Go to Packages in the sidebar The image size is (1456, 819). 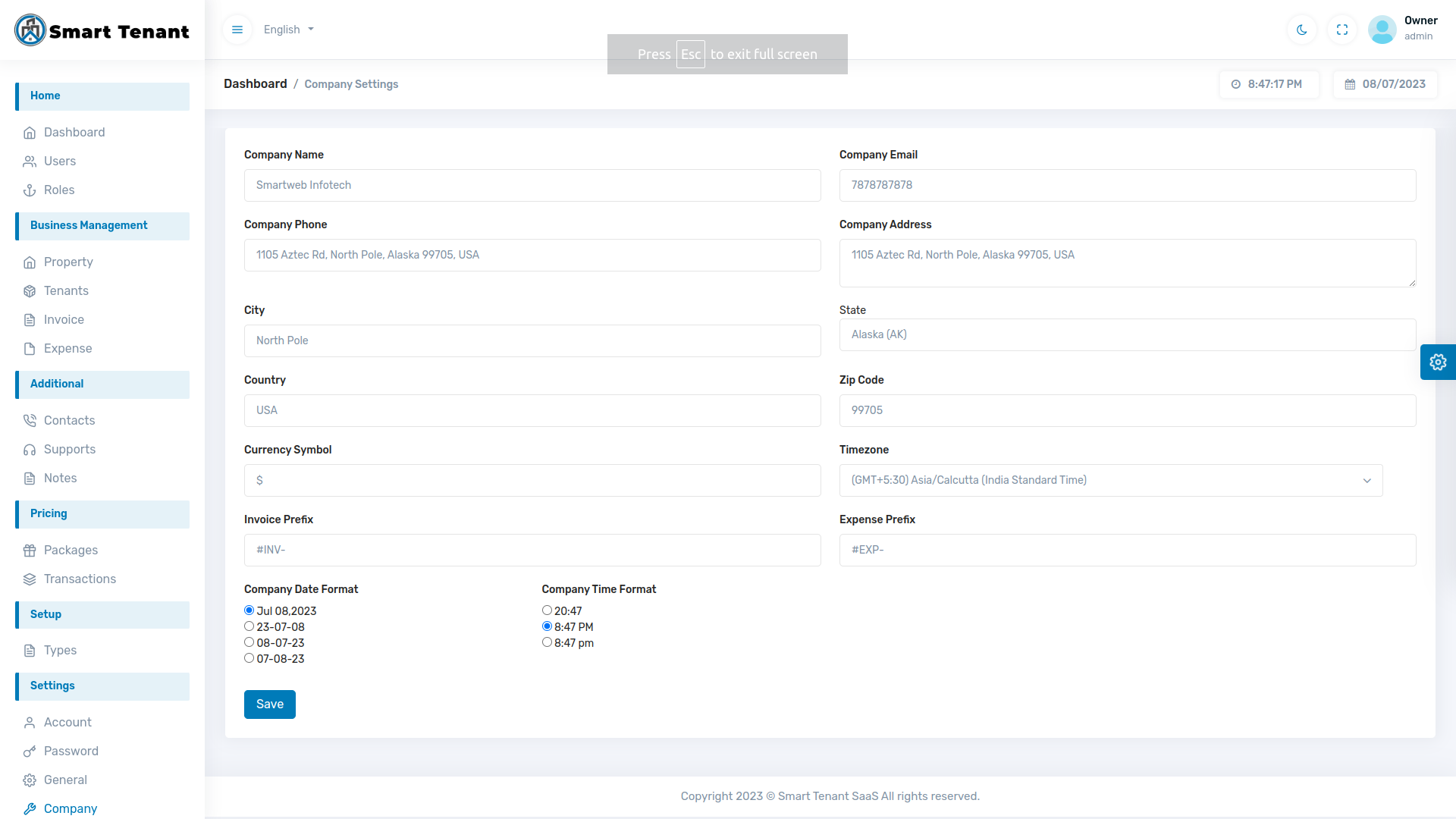pos(71,551)
